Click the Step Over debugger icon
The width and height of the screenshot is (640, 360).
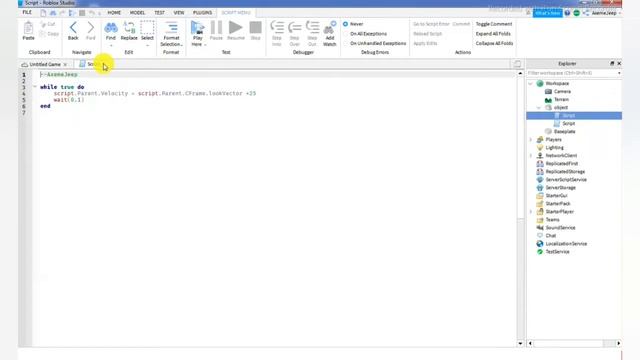click(x=294, y=28)
